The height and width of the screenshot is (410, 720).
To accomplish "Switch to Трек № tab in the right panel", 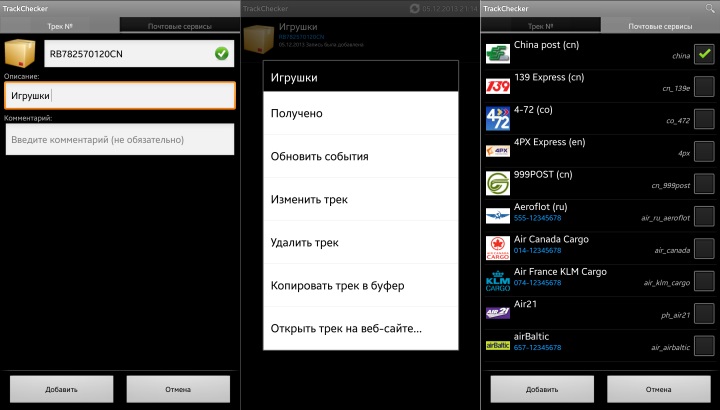I will click(x=540, y=26).
